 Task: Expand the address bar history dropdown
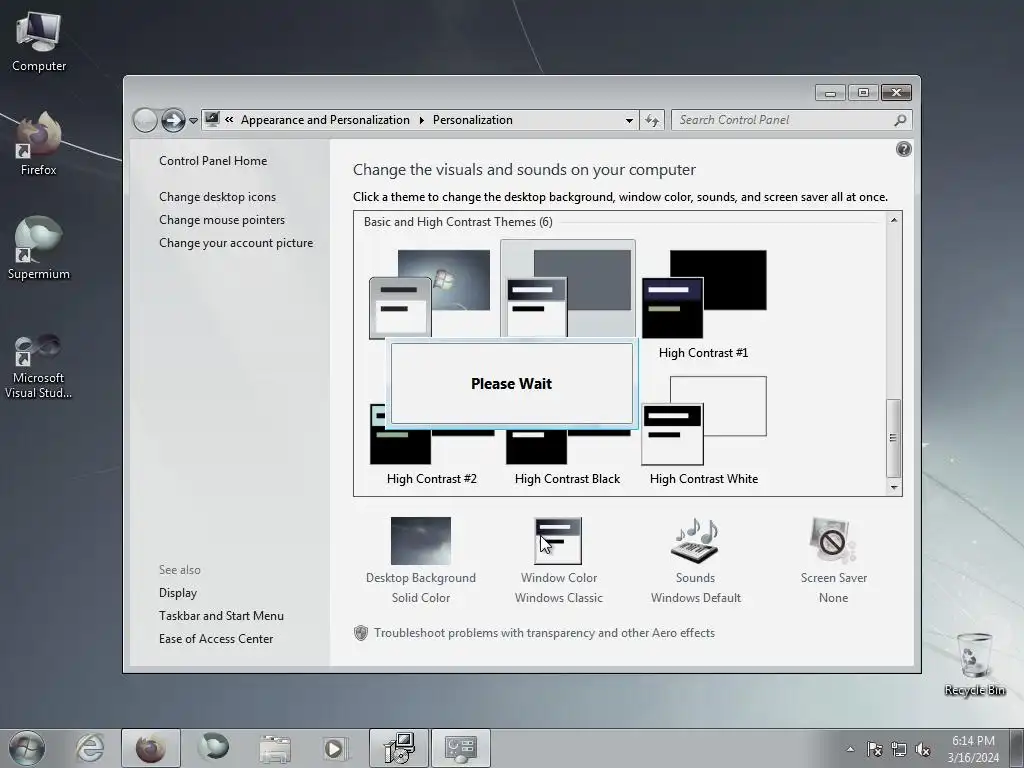tap(629, 120)
